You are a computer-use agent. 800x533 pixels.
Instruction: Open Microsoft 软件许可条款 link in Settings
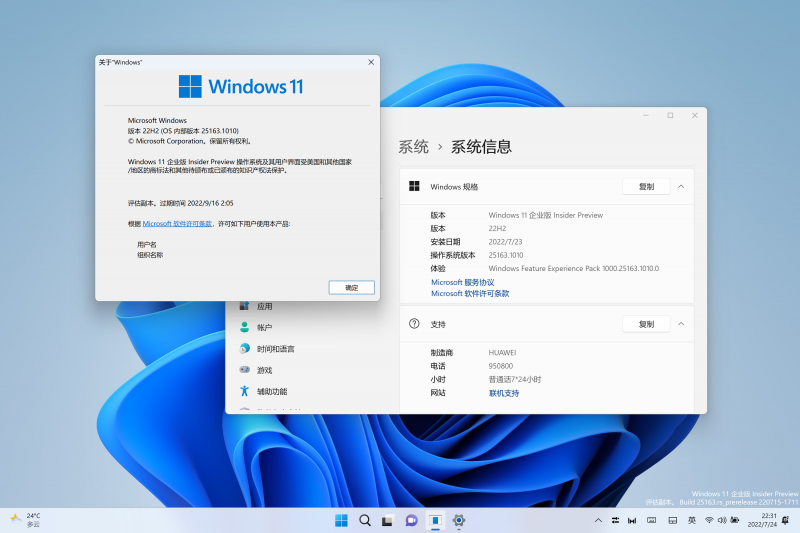[x=470, y=293]
